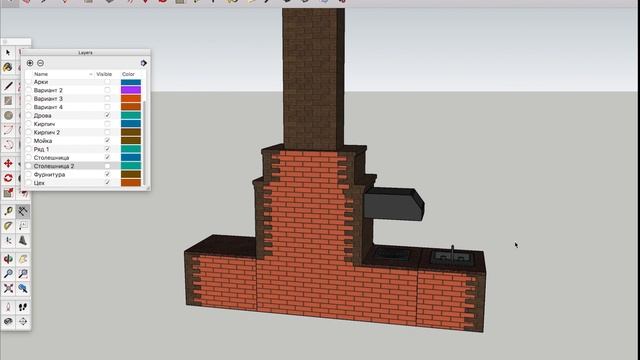The image size is (640, 360).
Task: Select the Фурнитура layer name
Action: coord(49,174)
